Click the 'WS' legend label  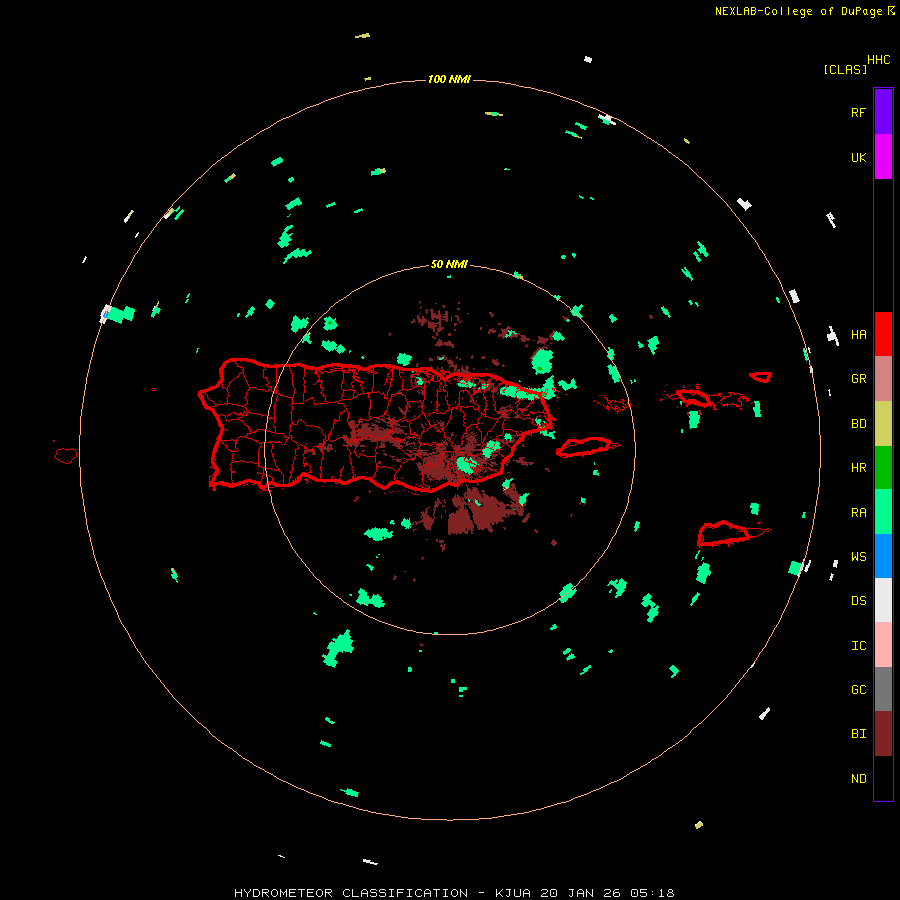(x=858, y=557)
